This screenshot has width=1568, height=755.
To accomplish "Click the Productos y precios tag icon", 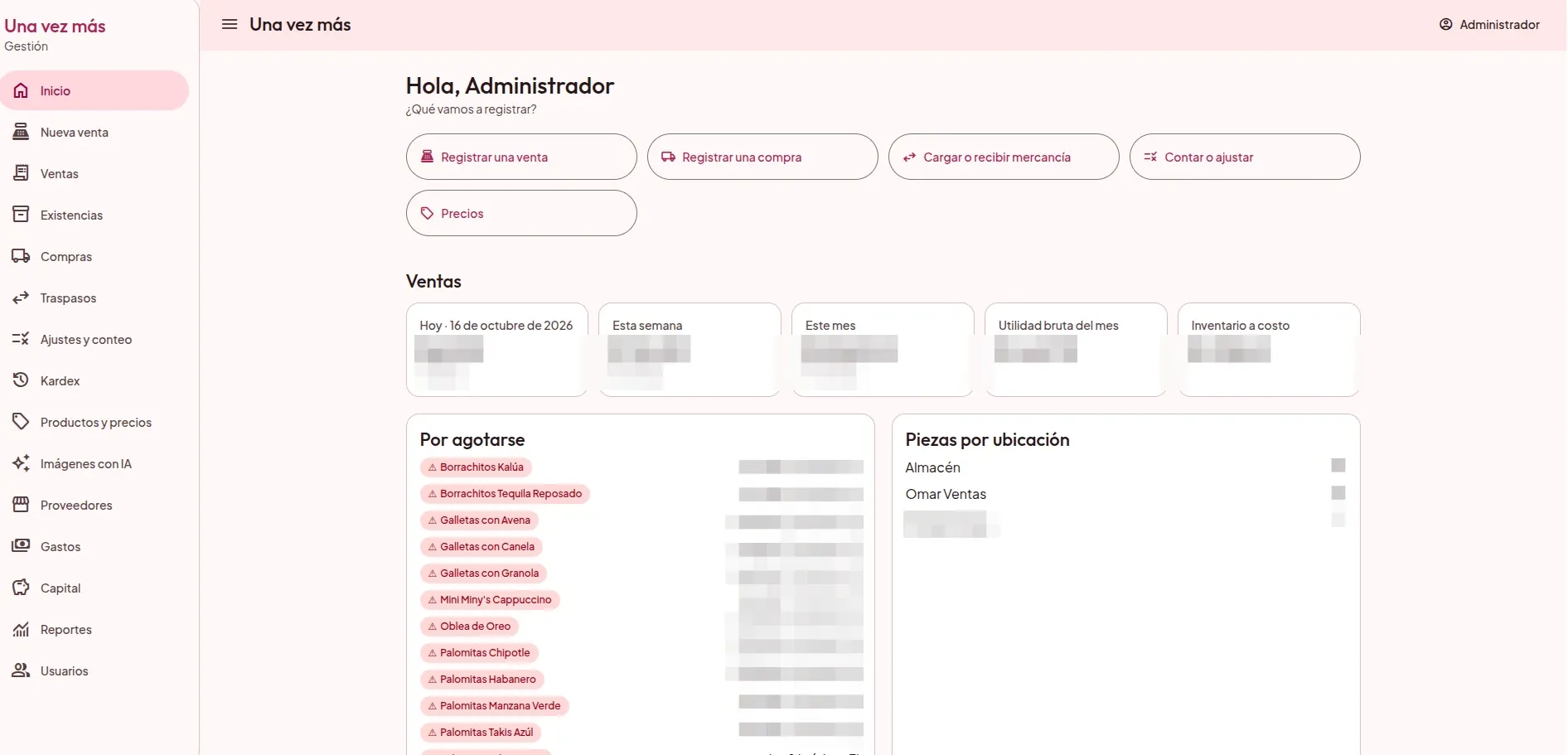I will pos(21,422).
